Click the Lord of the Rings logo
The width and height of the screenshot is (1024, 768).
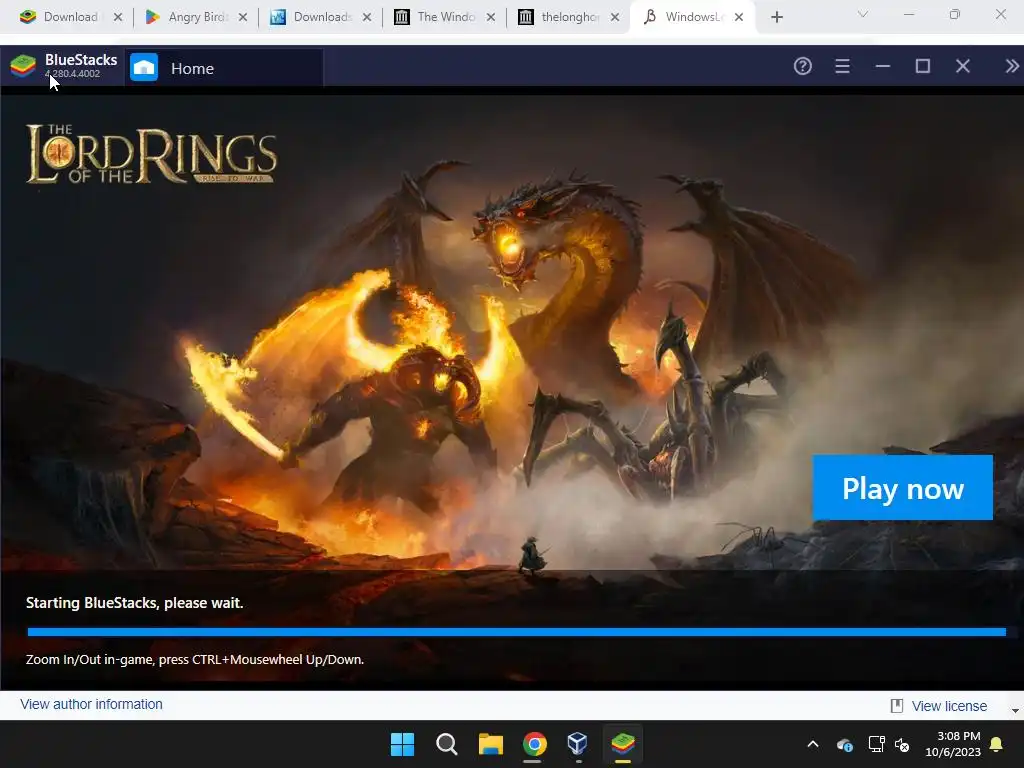tap(152, 154)
